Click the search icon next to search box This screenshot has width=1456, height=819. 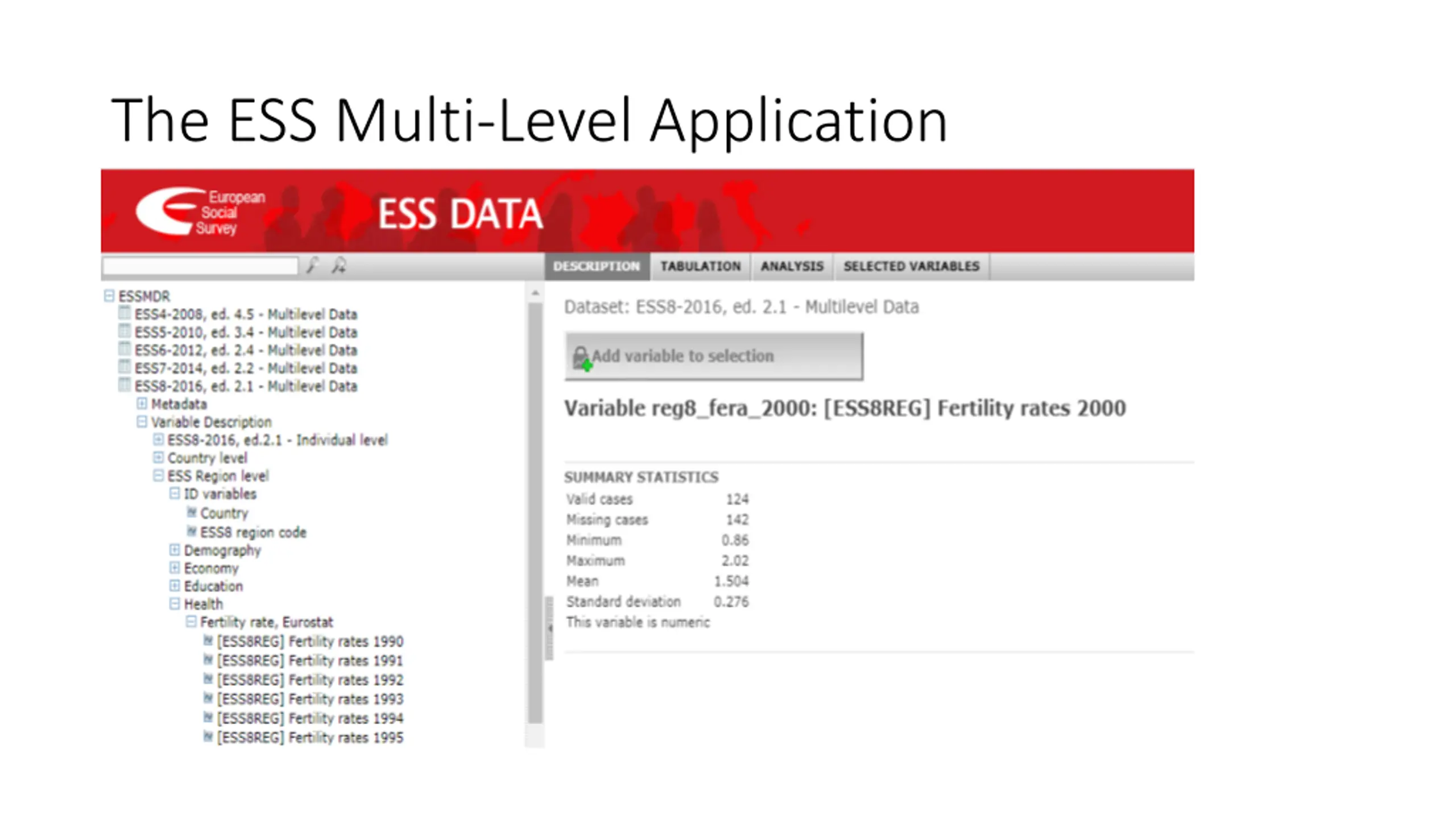pos(312,265)
